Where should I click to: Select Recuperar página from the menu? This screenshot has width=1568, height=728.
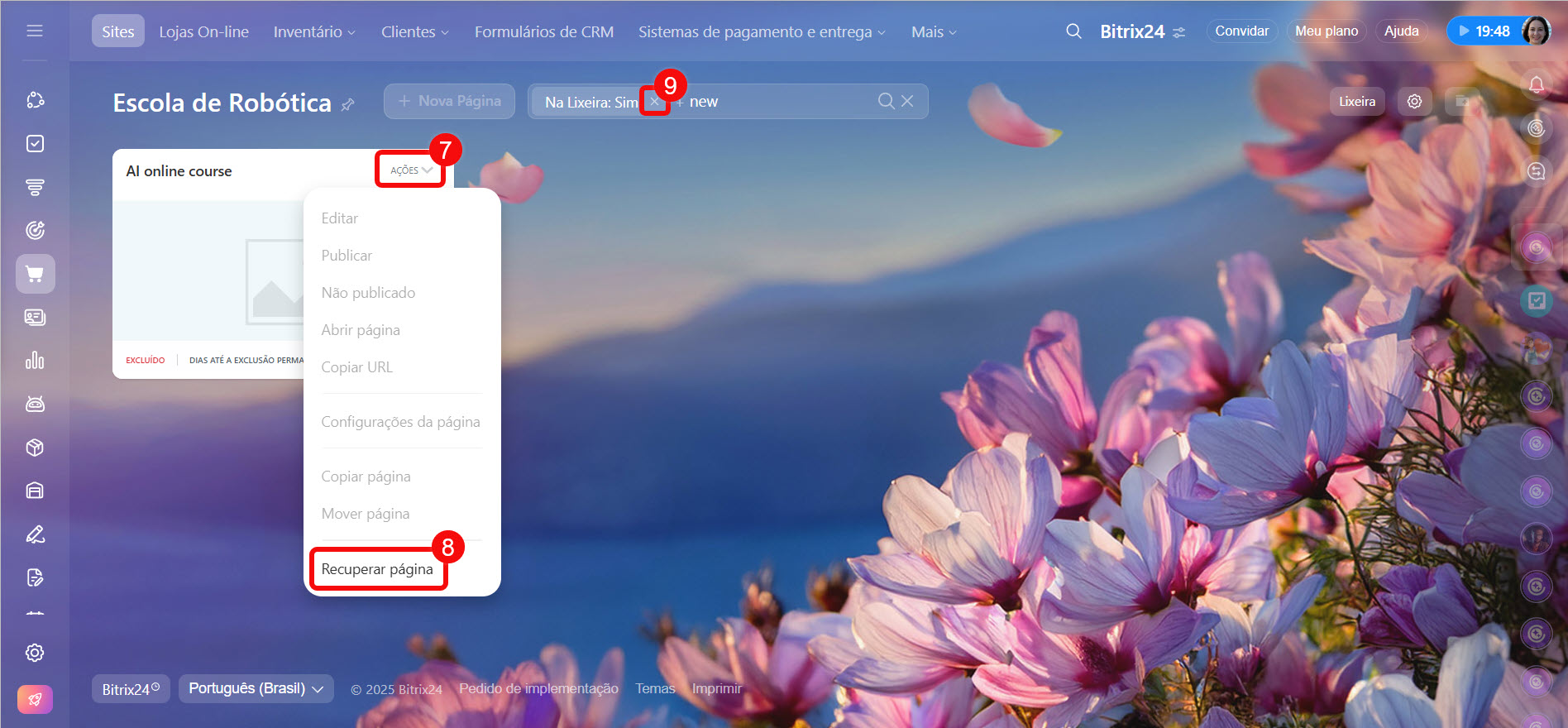[377, 569]
